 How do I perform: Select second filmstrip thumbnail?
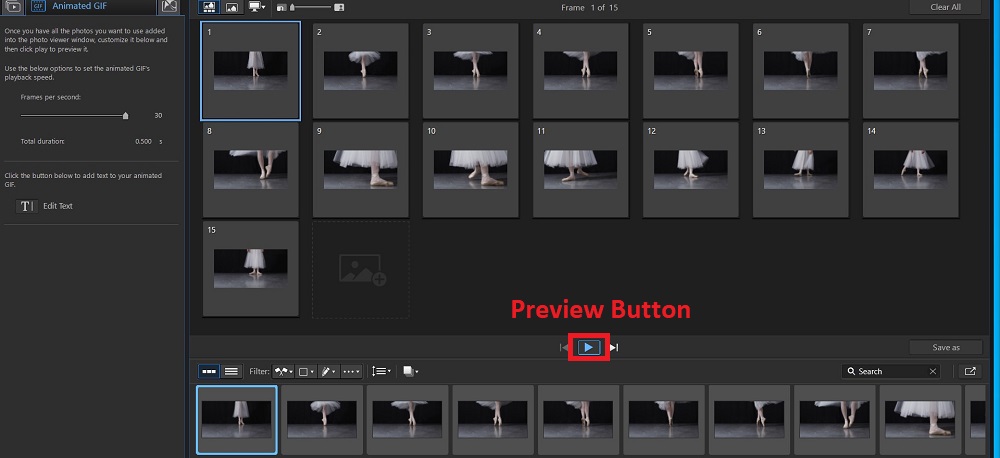pos(322,420)
